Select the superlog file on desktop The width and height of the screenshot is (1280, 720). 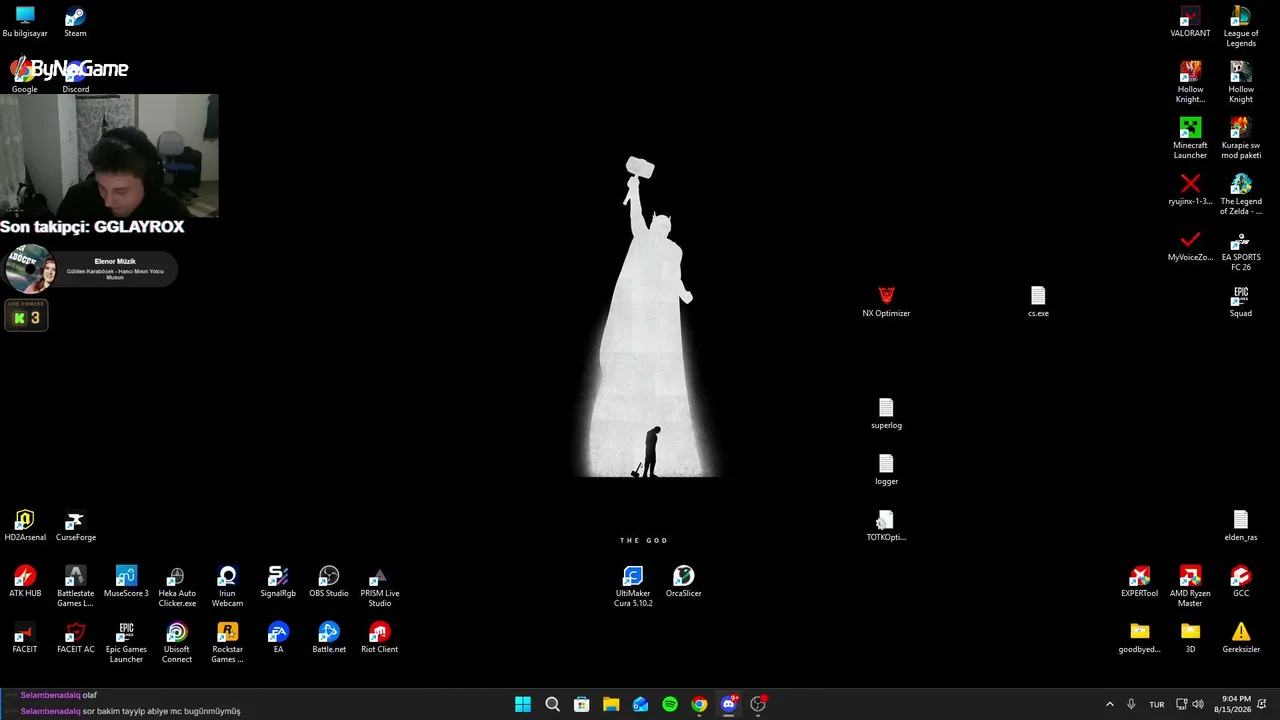pos(886,414)
